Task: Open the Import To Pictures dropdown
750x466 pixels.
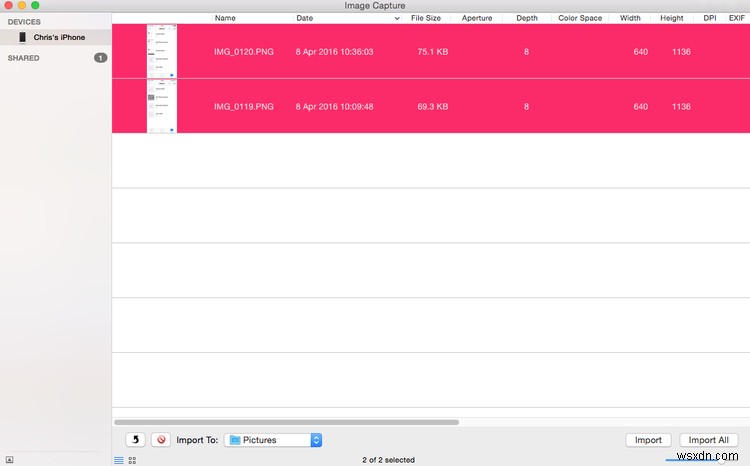Action: [x=316, y=440]
